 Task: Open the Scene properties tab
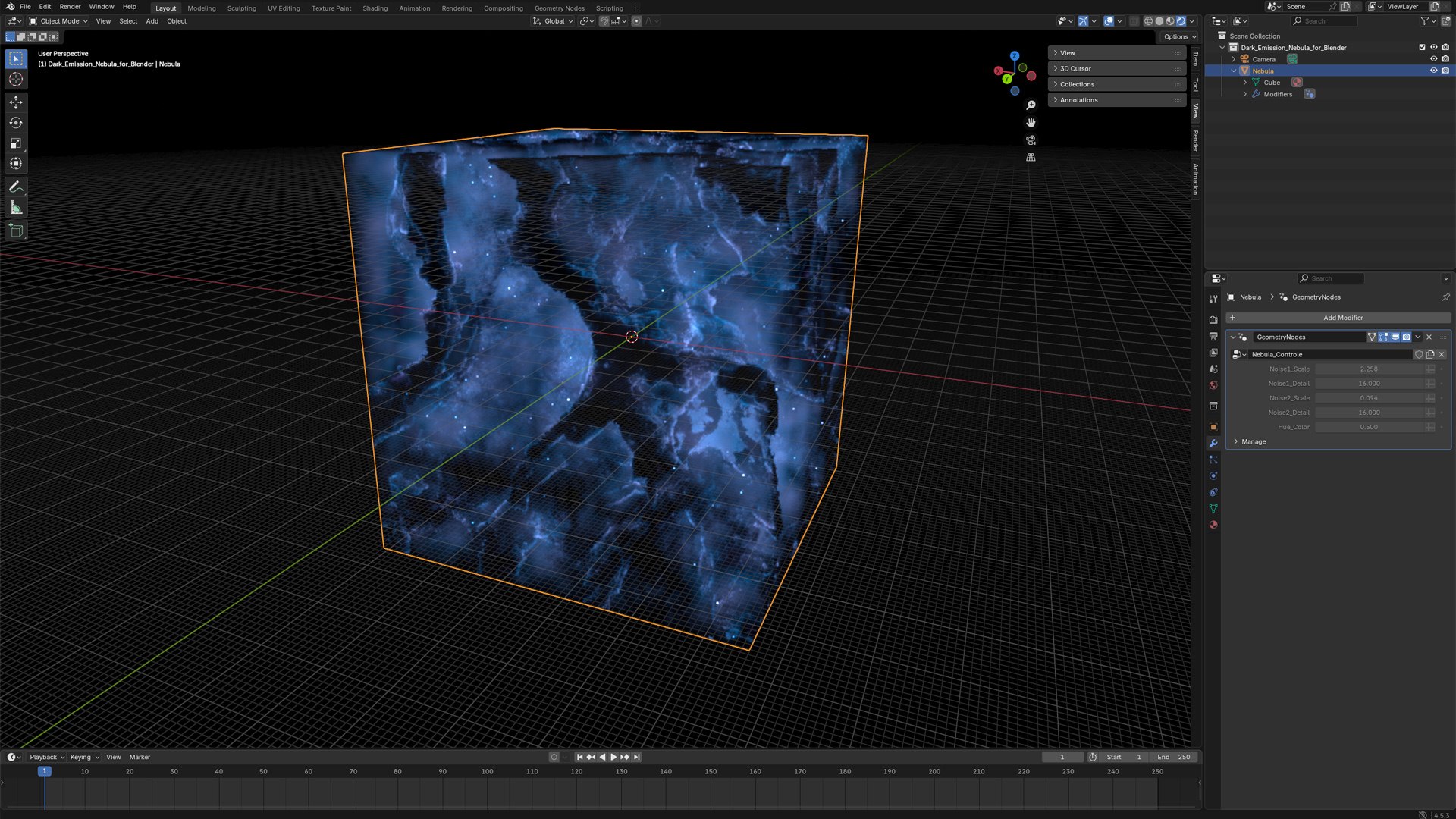point(1213,369)
